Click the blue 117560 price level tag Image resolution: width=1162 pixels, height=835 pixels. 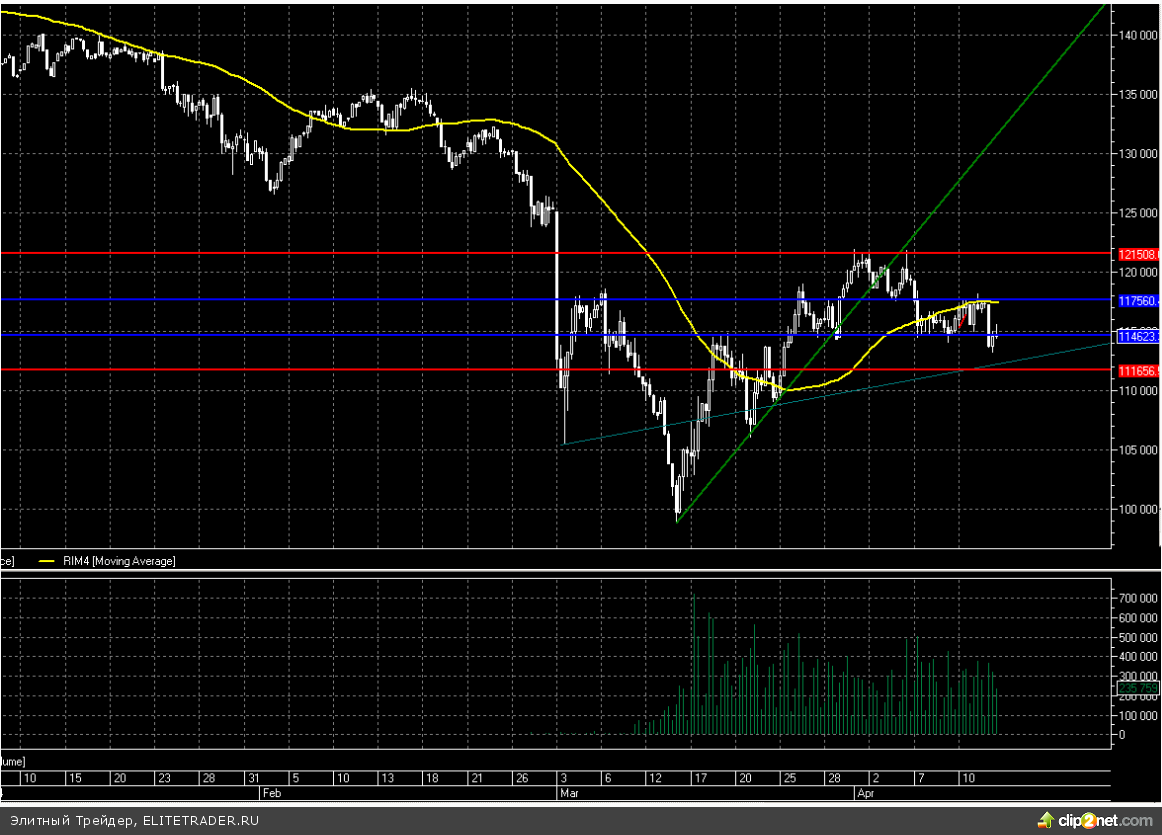point(1137,300)
